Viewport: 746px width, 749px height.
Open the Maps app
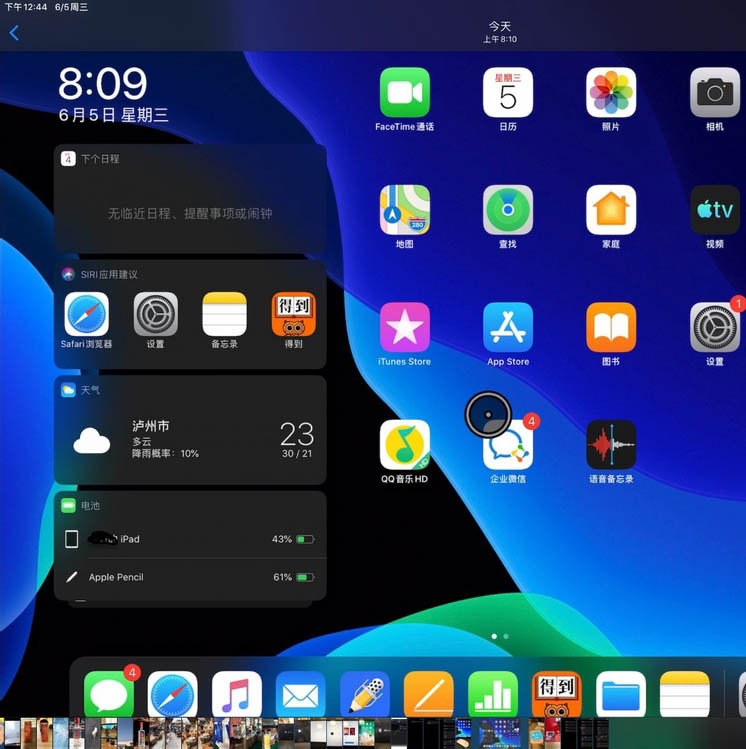405,210
